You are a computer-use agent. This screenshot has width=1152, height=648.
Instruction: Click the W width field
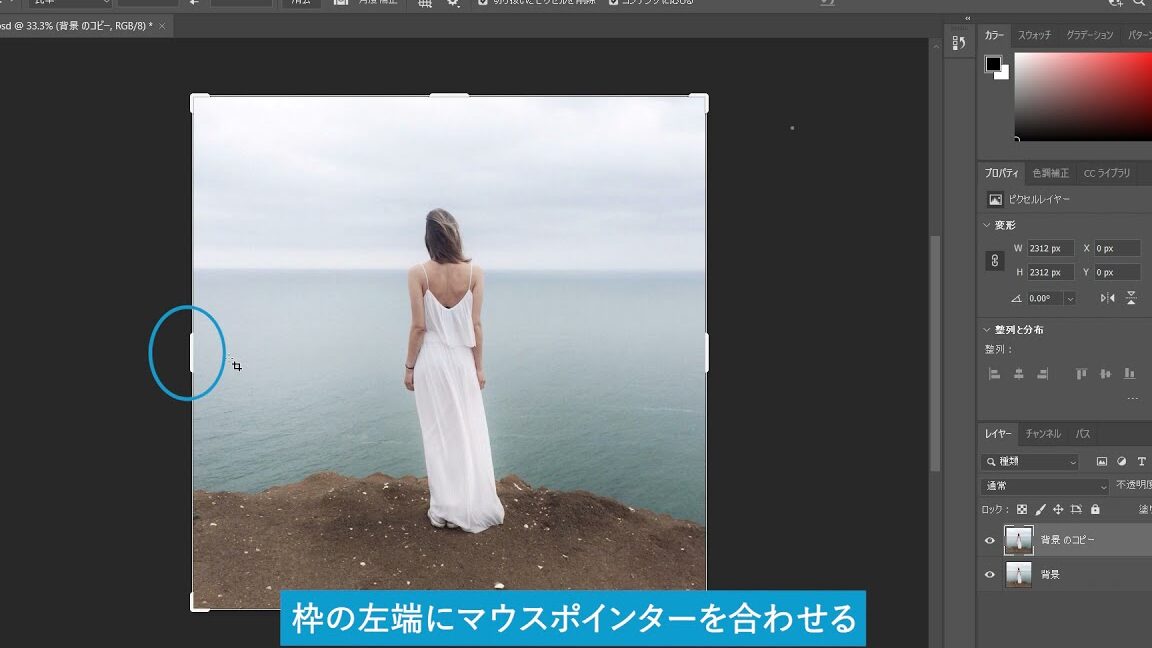[1051, 248]
